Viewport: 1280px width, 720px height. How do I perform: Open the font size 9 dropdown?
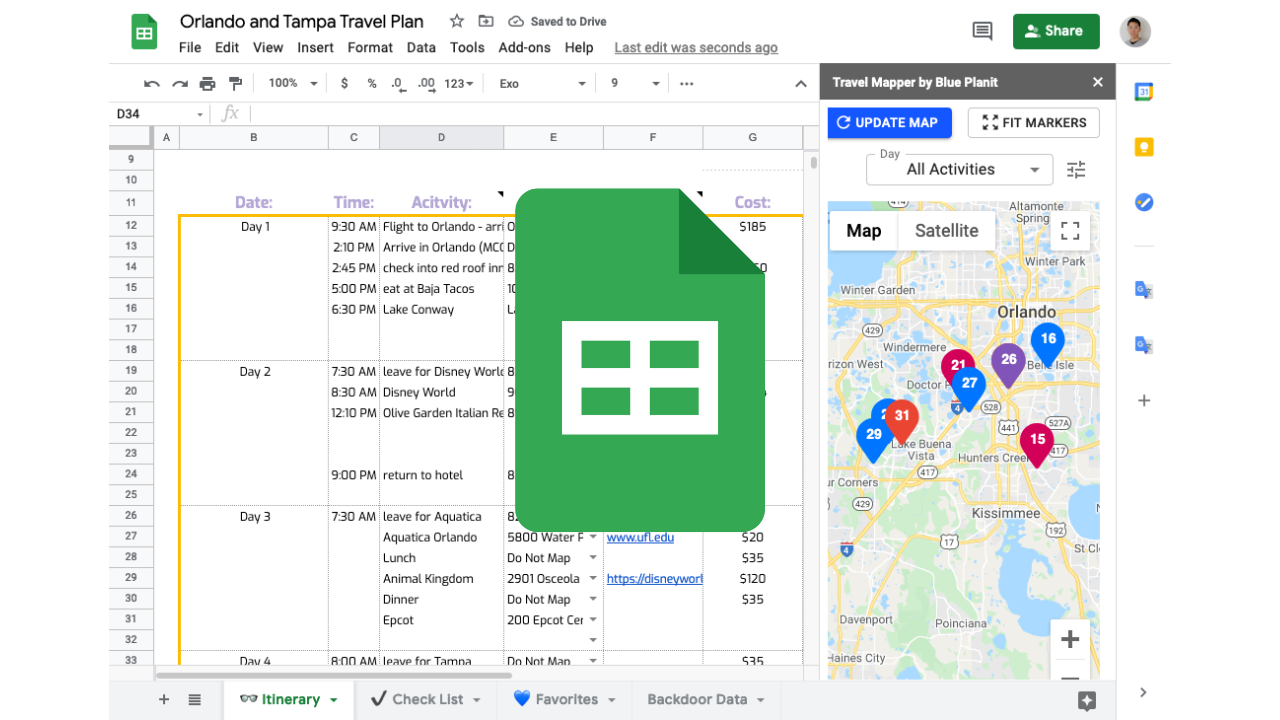click(x=635, y=84)
